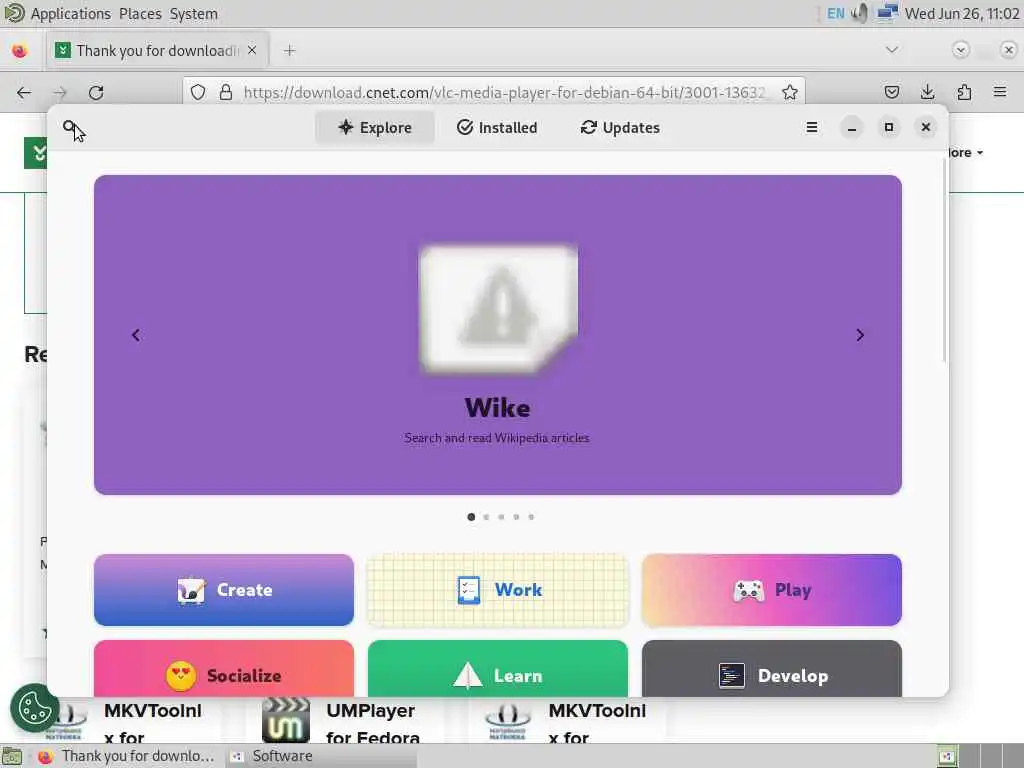Open the clock showing Wed Jun 26
This screenshot has width=1024, height=768.
coord(962,14)
